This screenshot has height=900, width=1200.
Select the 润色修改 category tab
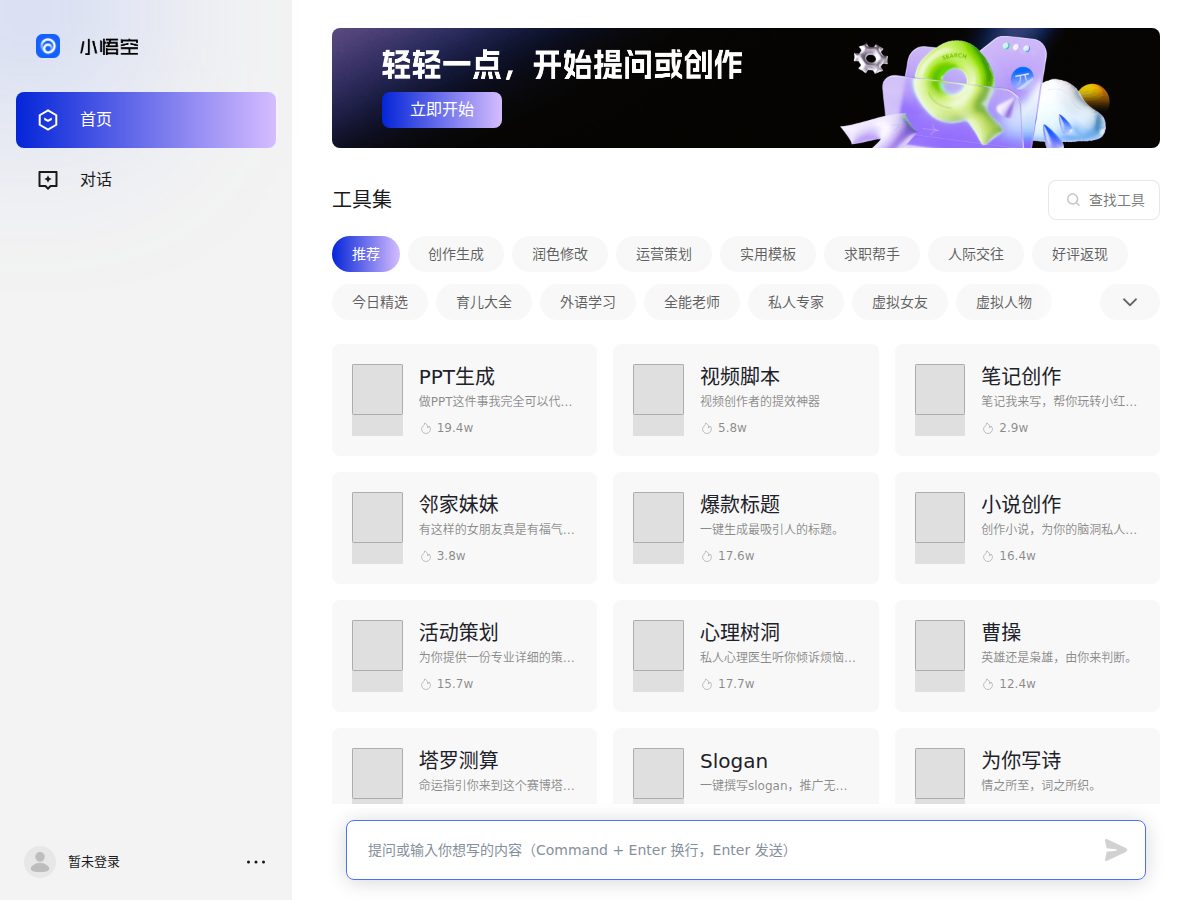tap(560, 254)
